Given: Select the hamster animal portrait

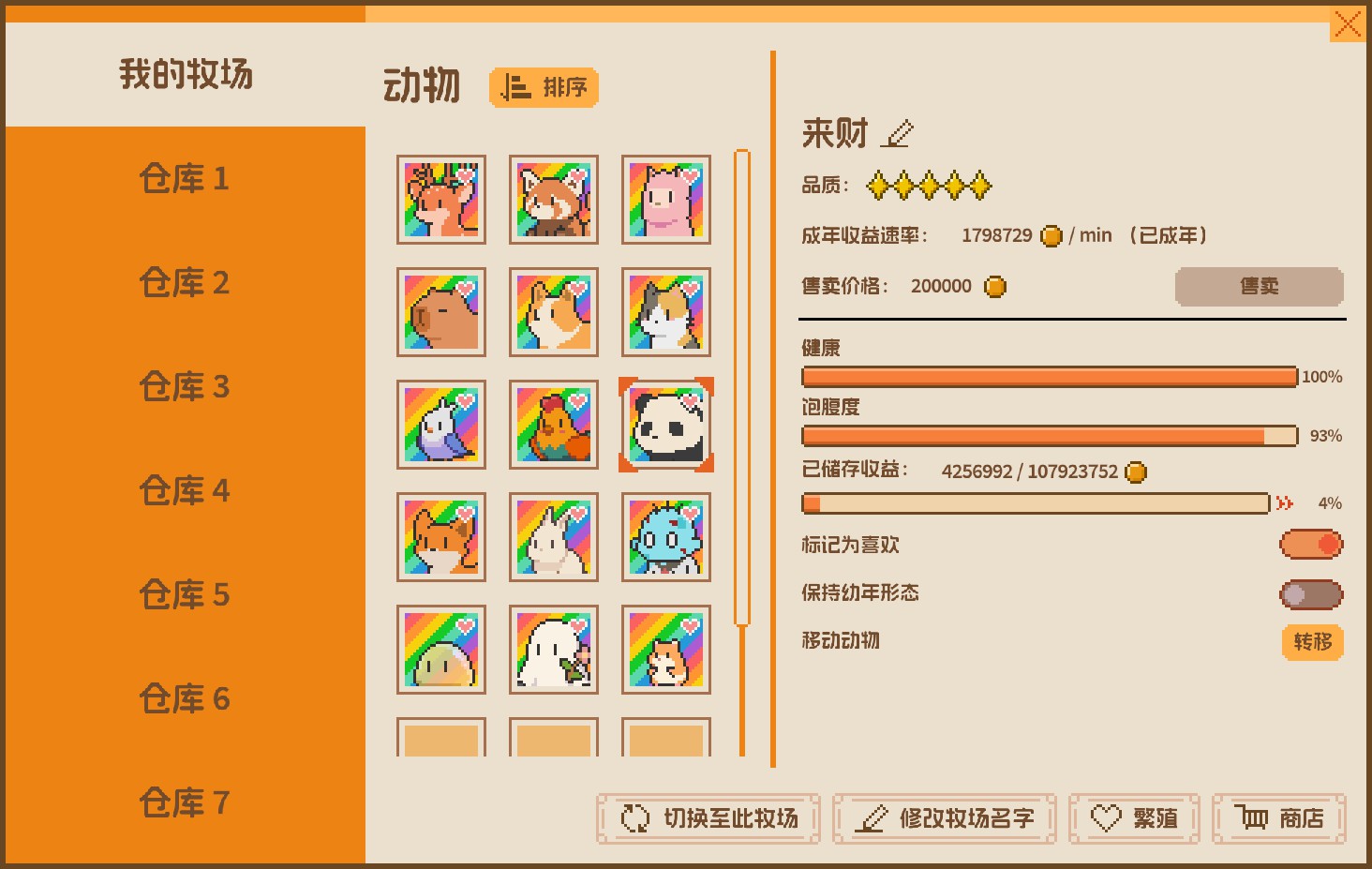Looking at the screenshot, I should (666, 650).
